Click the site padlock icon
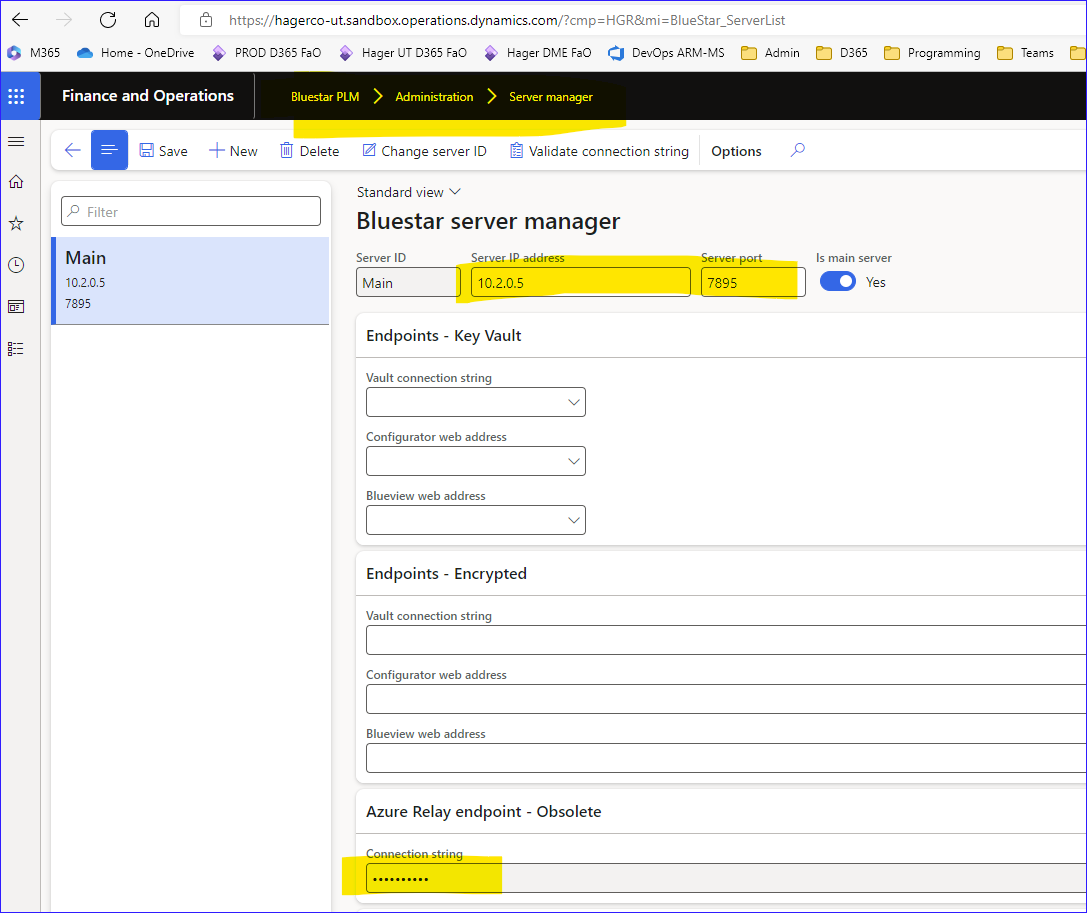Image resolution: width=1087 pixels, height=913 pixels. click(206, 20)
